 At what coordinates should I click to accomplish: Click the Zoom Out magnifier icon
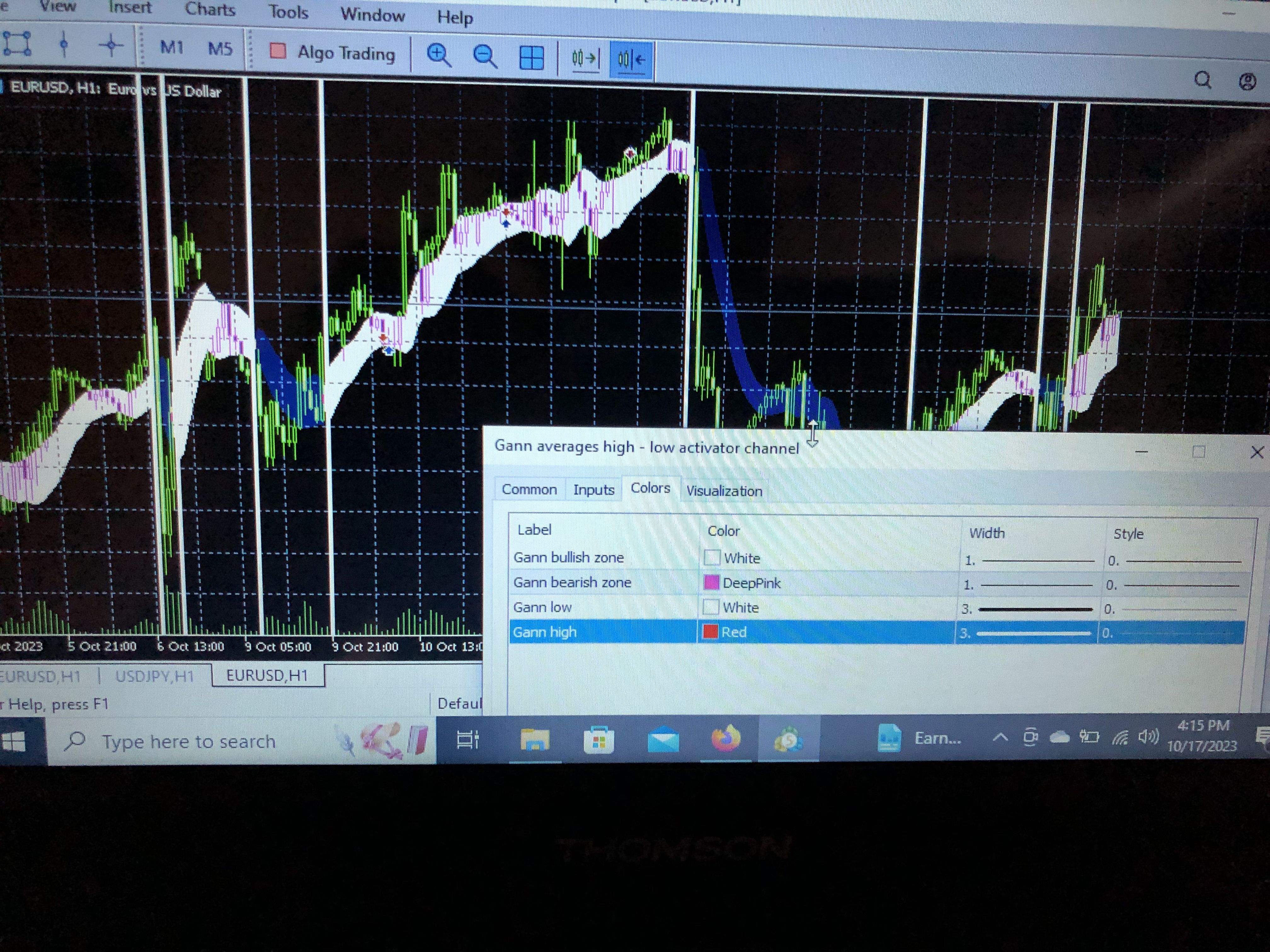[x=485, y=57]
